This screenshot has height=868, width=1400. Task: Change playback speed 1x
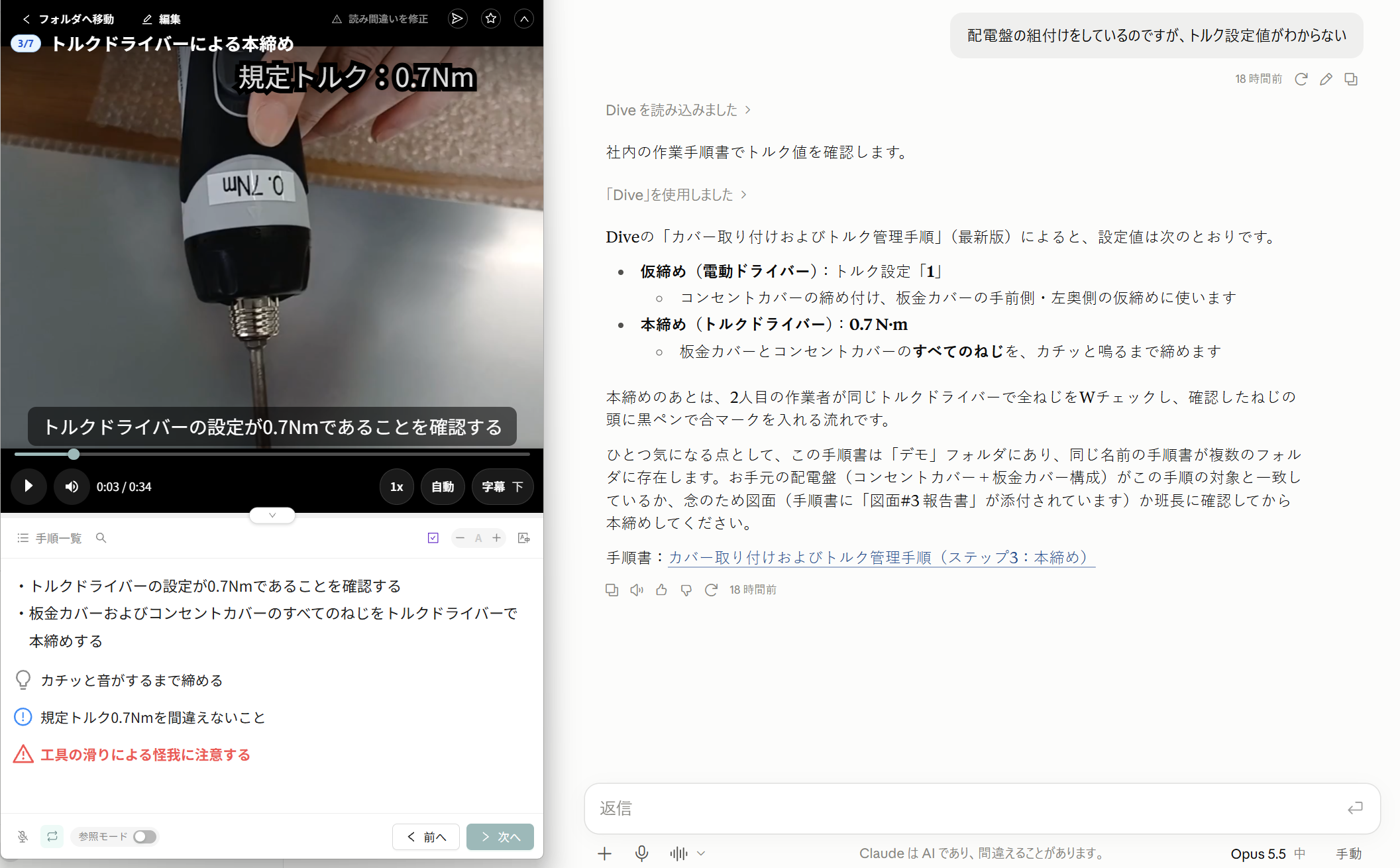[x=397, y=486]
